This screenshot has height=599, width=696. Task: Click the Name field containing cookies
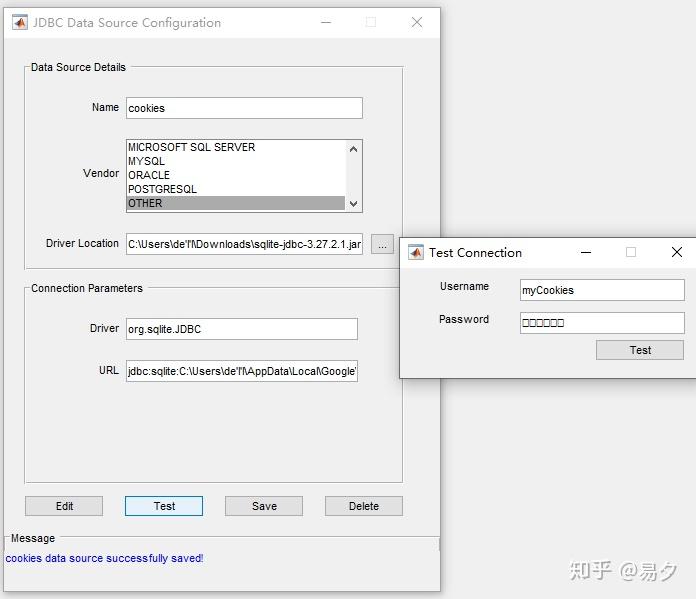[244, 108]
